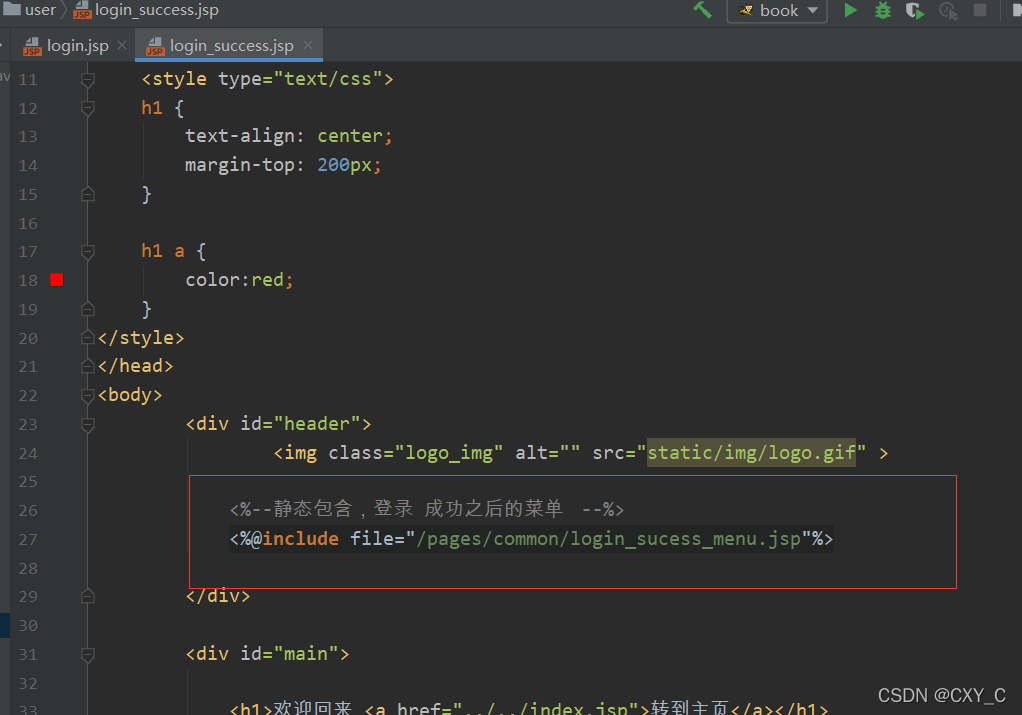Click the red color swatch on line 18
Image resolution: width=1022 pixels, height=715 pixels.
57,280
